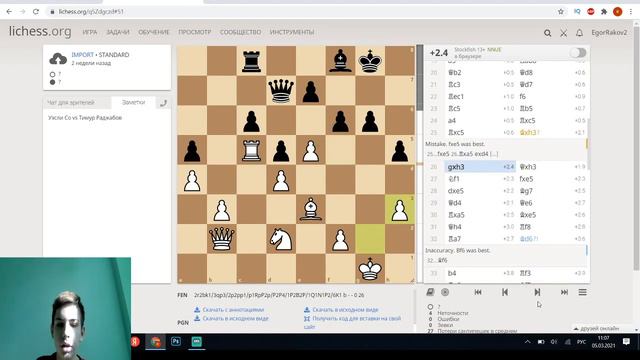Select move 27 Bf1 in move list
This screenshot has height=360, width=640.
click(x=480, y=179)
